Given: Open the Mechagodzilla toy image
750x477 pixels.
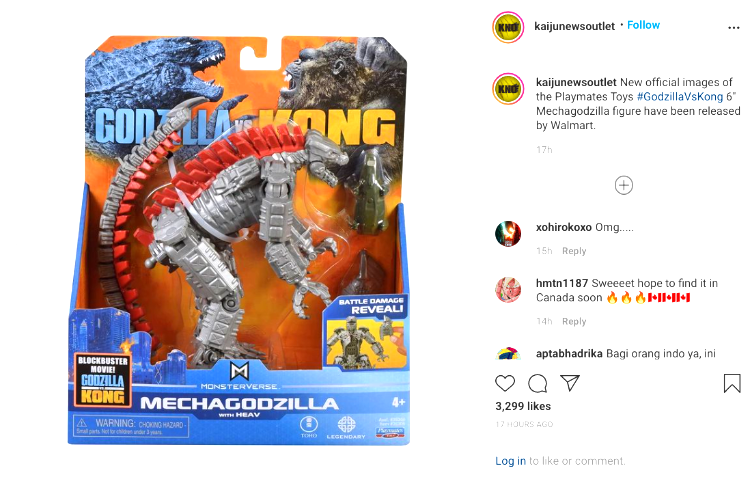Looking at the screenshot, I should [239, 240].
